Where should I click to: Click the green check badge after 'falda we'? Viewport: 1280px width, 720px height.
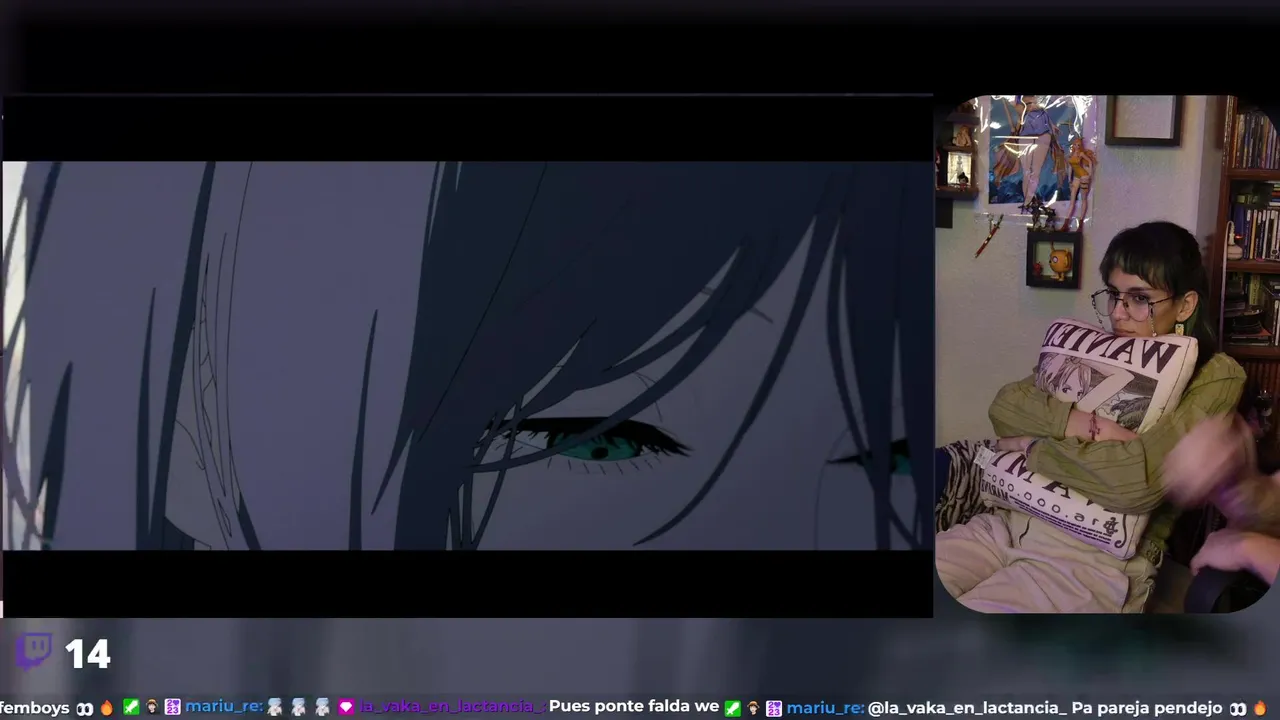733,707
